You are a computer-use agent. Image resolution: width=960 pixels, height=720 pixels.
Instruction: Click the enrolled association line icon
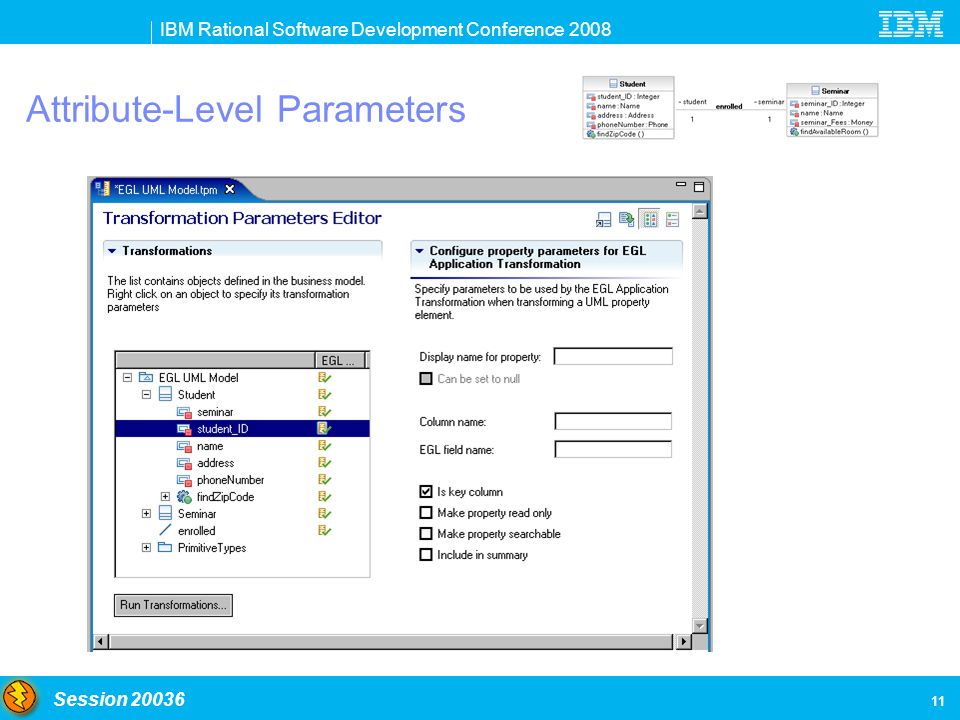pos(165,530)
